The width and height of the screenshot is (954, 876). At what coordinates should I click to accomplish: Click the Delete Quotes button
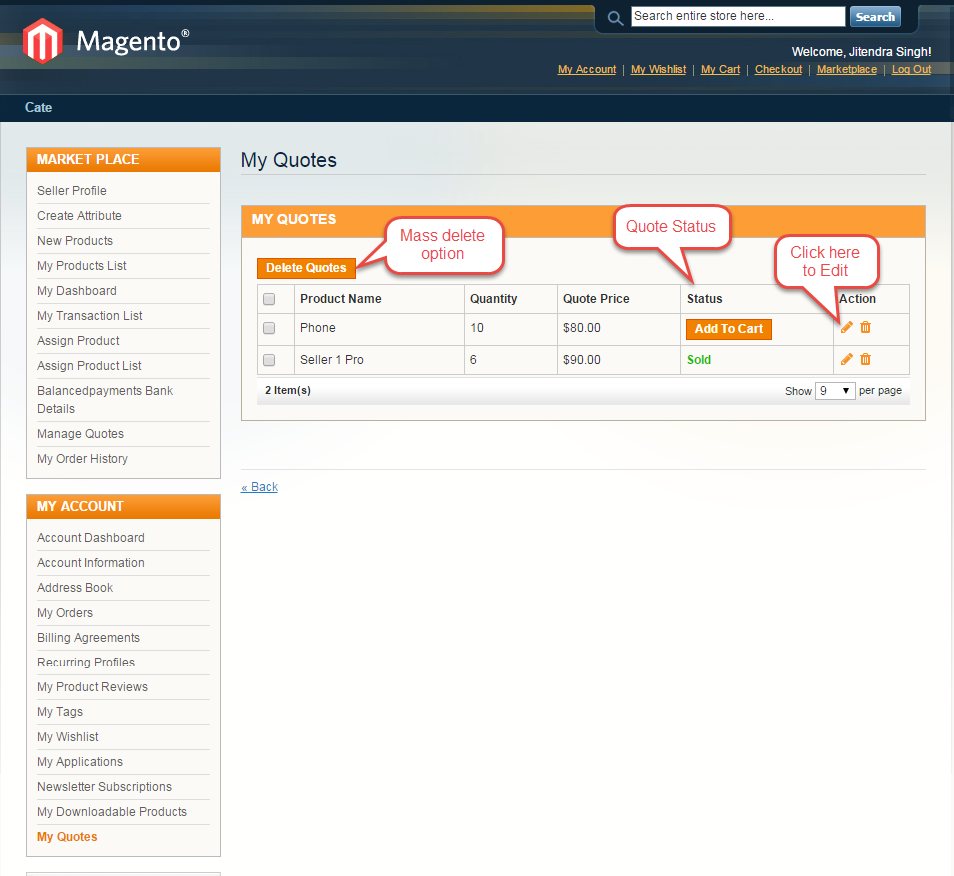(306, 268)
